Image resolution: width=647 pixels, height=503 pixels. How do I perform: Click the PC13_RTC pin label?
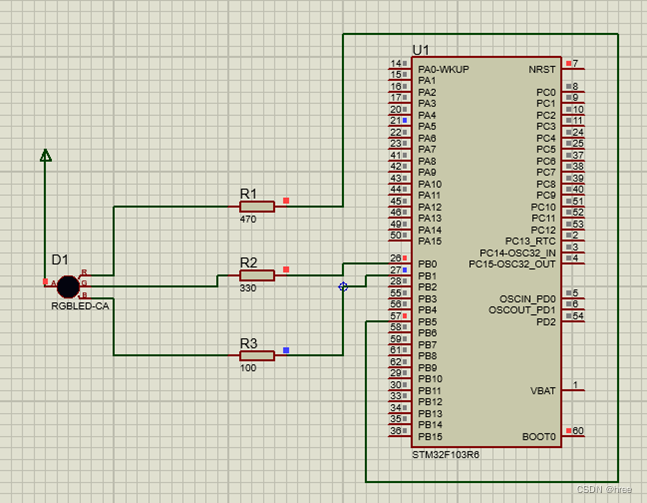530,241
